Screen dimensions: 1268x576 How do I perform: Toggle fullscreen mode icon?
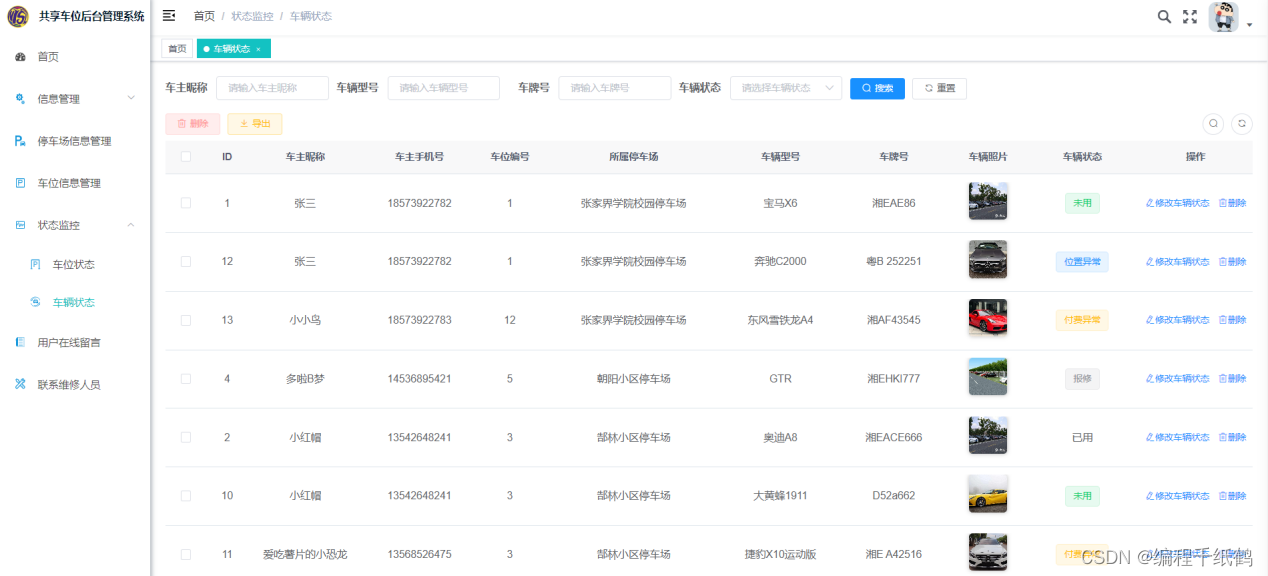tap(1190, 17)
